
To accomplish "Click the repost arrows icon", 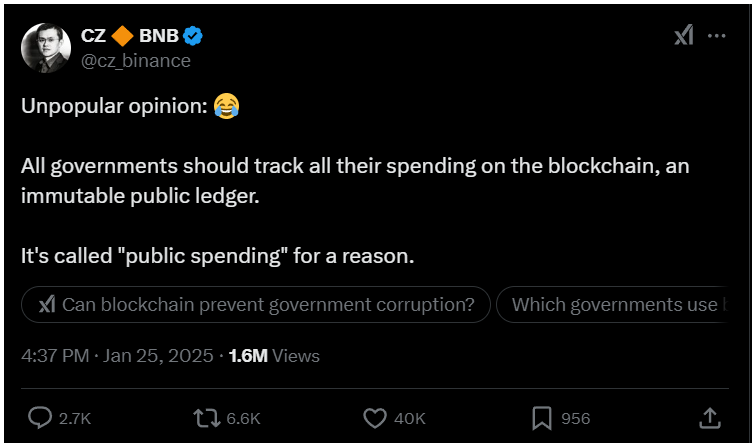I will click(204, 417).
